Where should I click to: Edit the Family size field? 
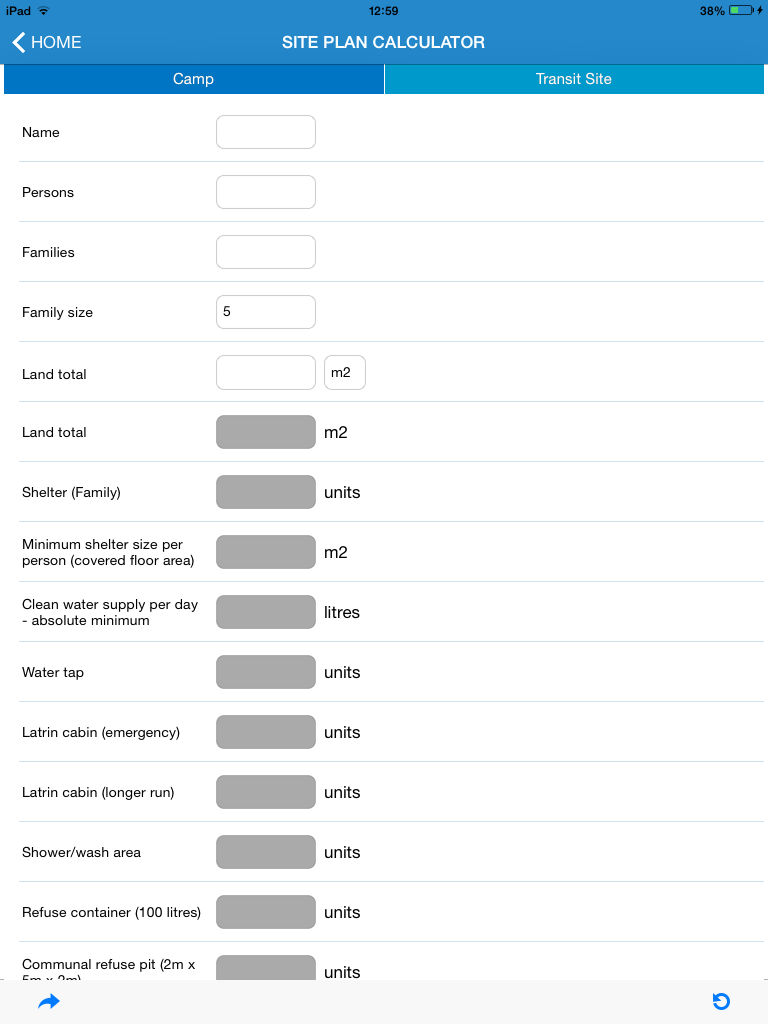pos(265,312)
